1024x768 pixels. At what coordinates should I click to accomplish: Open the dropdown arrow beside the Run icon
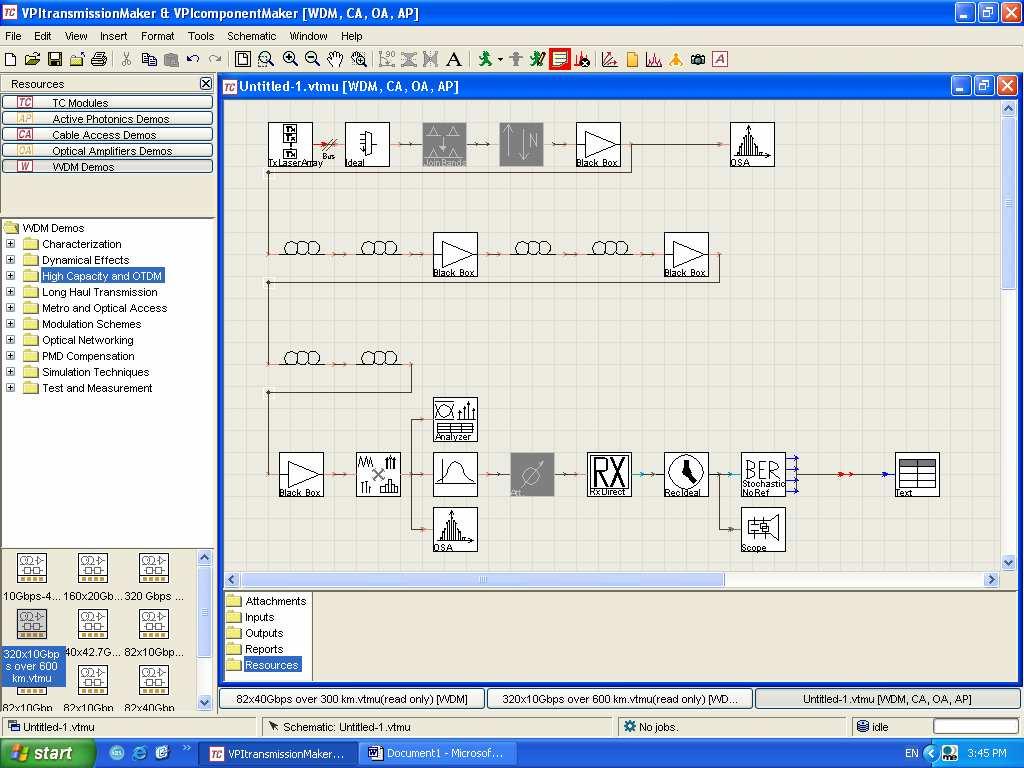(500, 59)
